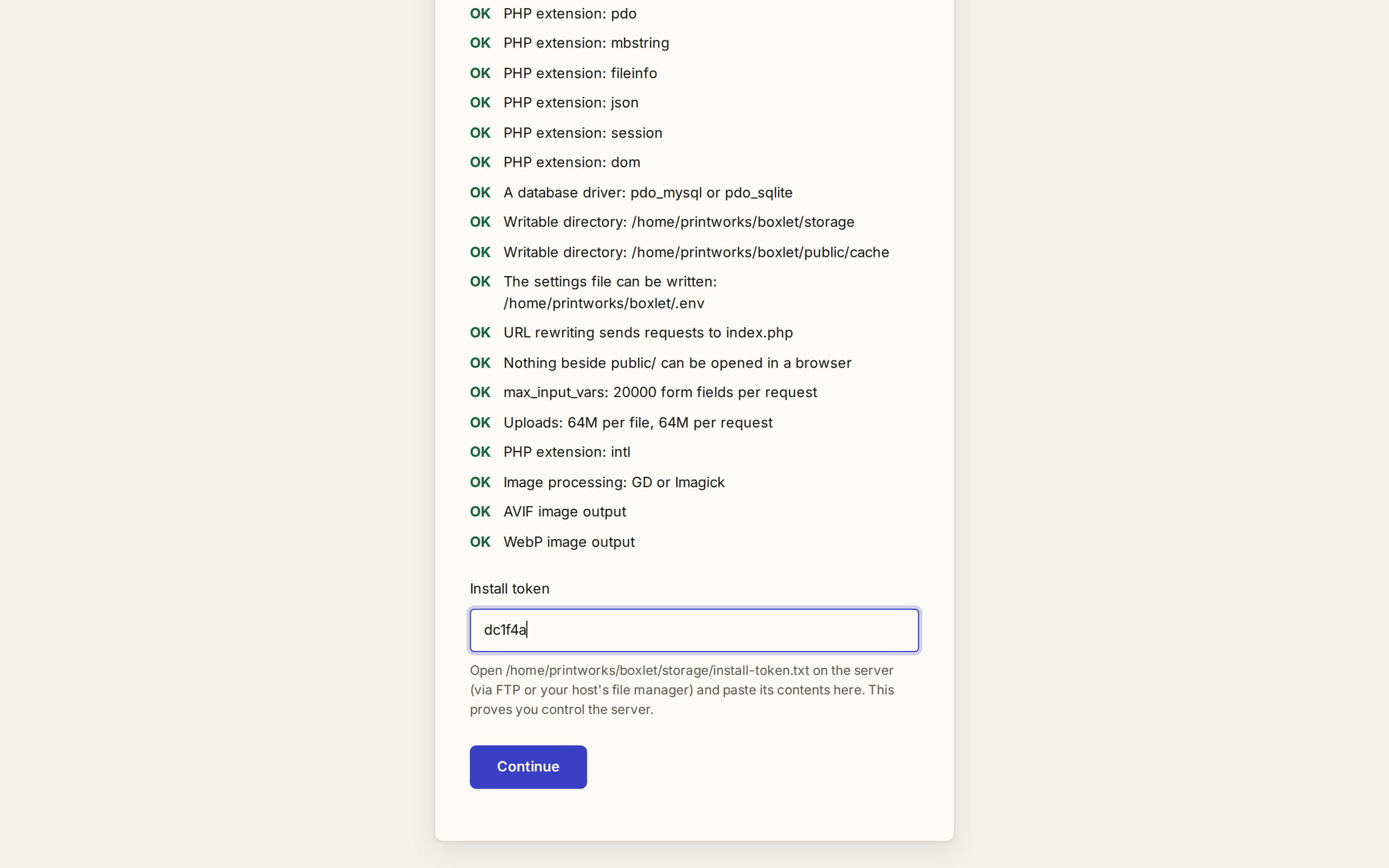Click the OK status beside URL rewriting

coord(480,333)
